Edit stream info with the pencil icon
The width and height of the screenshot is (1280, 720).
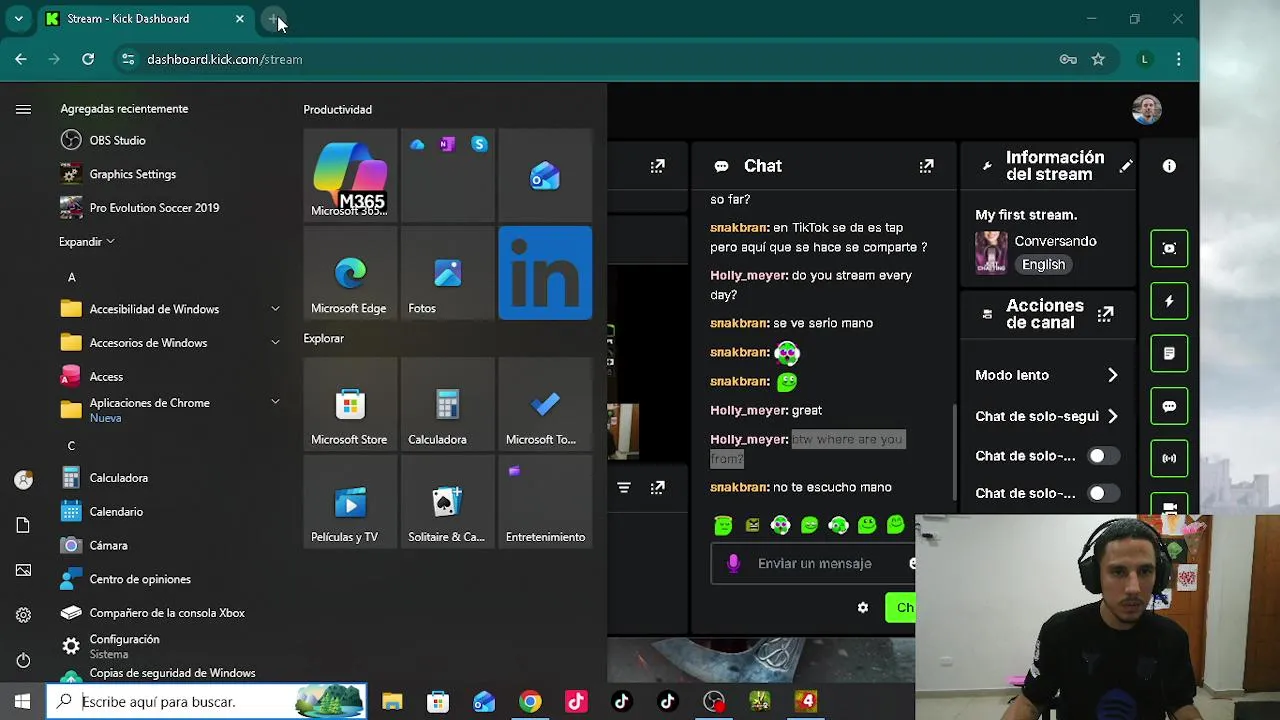(x=1126, y=166)
